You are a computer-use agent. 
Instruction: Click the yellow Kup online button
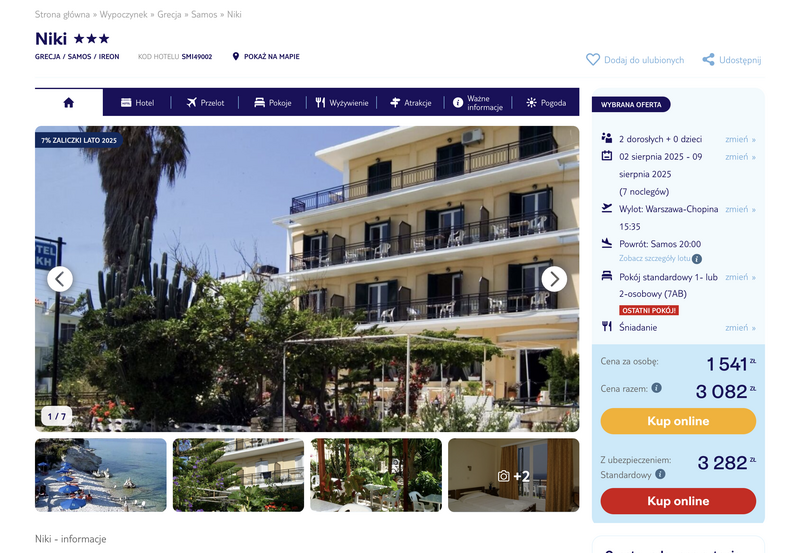678,421
